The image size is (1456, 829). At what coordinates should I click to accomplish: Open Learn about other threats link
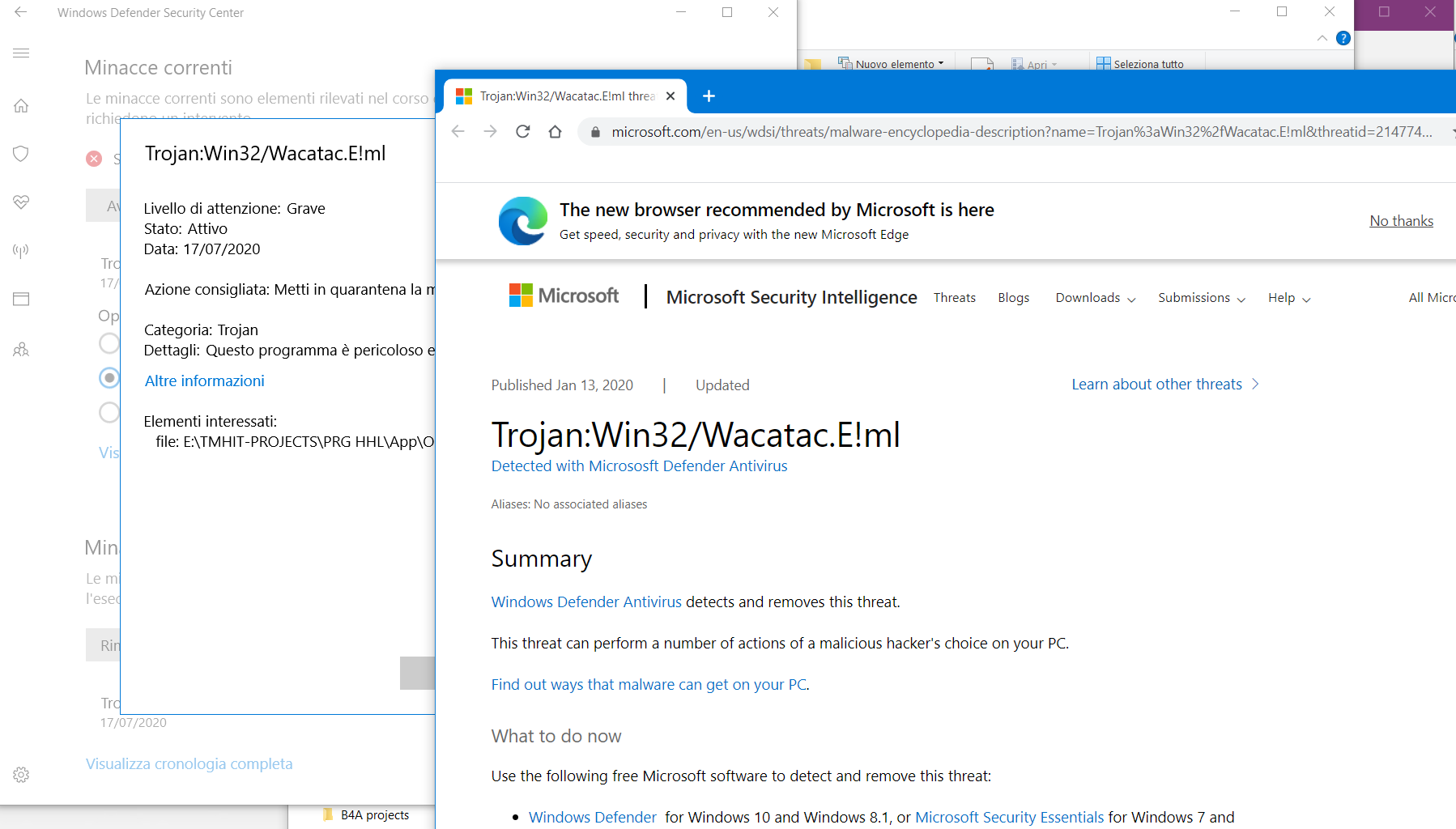click(1165, 385)
